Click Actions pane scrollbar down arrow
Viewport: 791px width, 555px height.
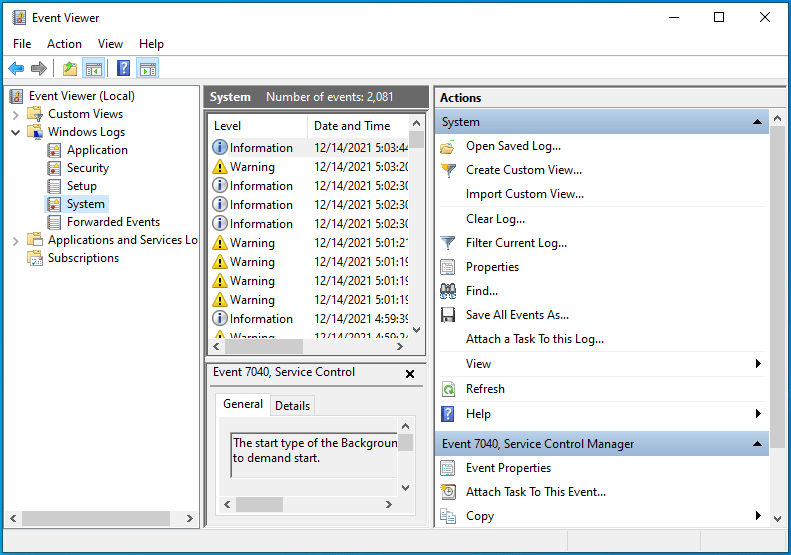point(777,519)
